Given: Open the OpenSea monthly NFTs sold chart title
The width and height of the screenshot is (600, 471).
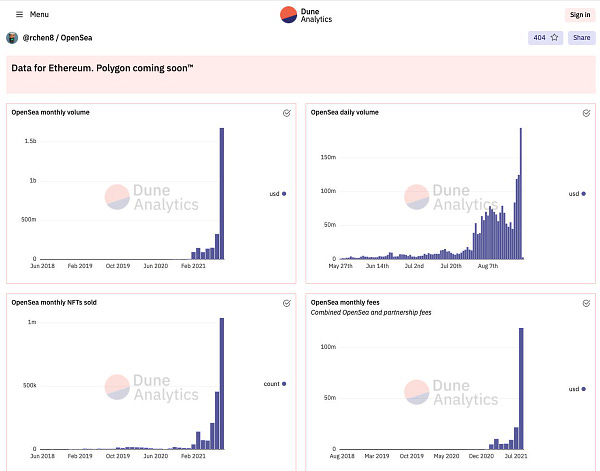Looking at the screenshot, I should pos(54,303).
